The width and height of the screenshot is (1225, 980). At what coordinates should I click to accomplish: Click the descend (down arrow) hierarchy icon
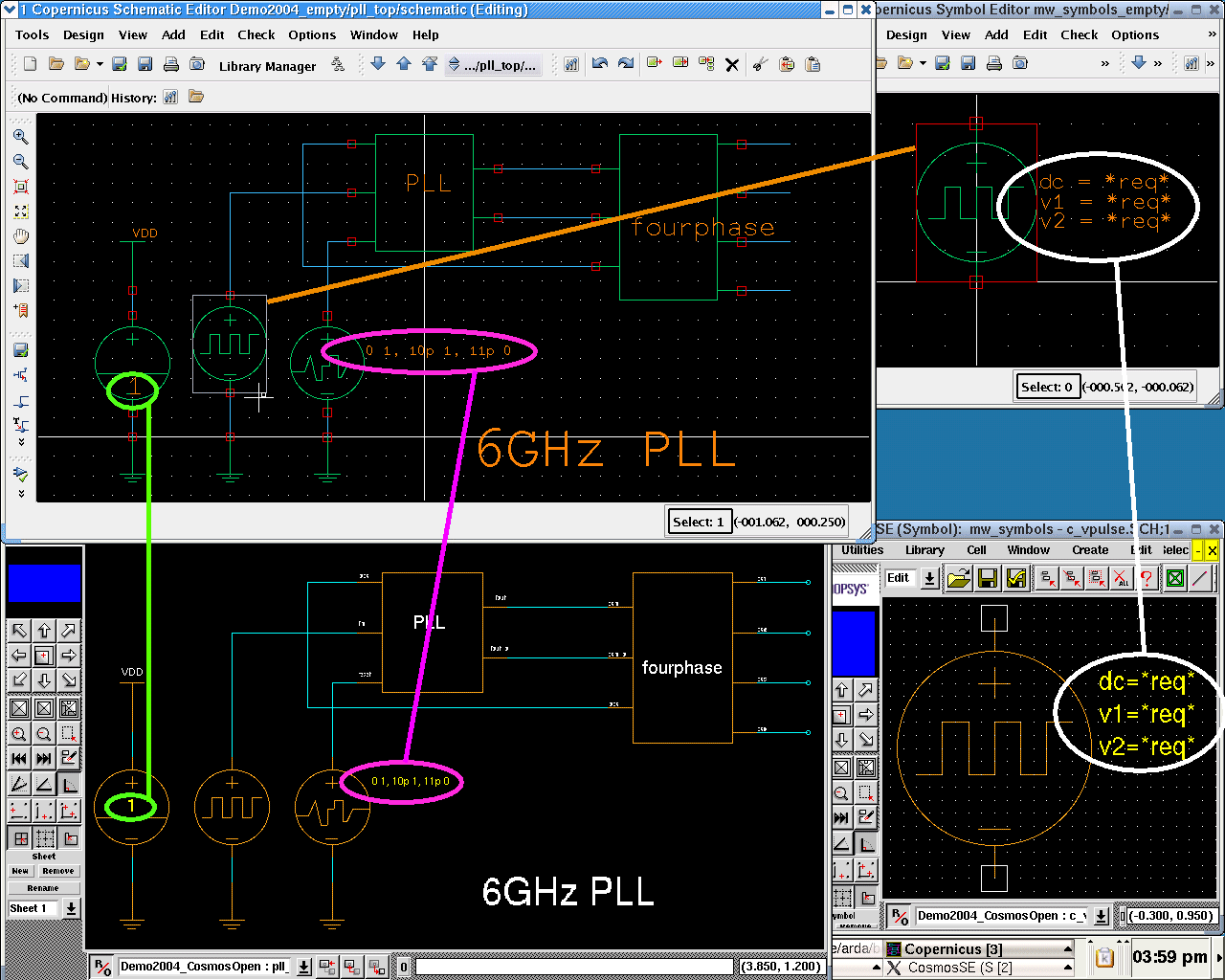[378, 64]
